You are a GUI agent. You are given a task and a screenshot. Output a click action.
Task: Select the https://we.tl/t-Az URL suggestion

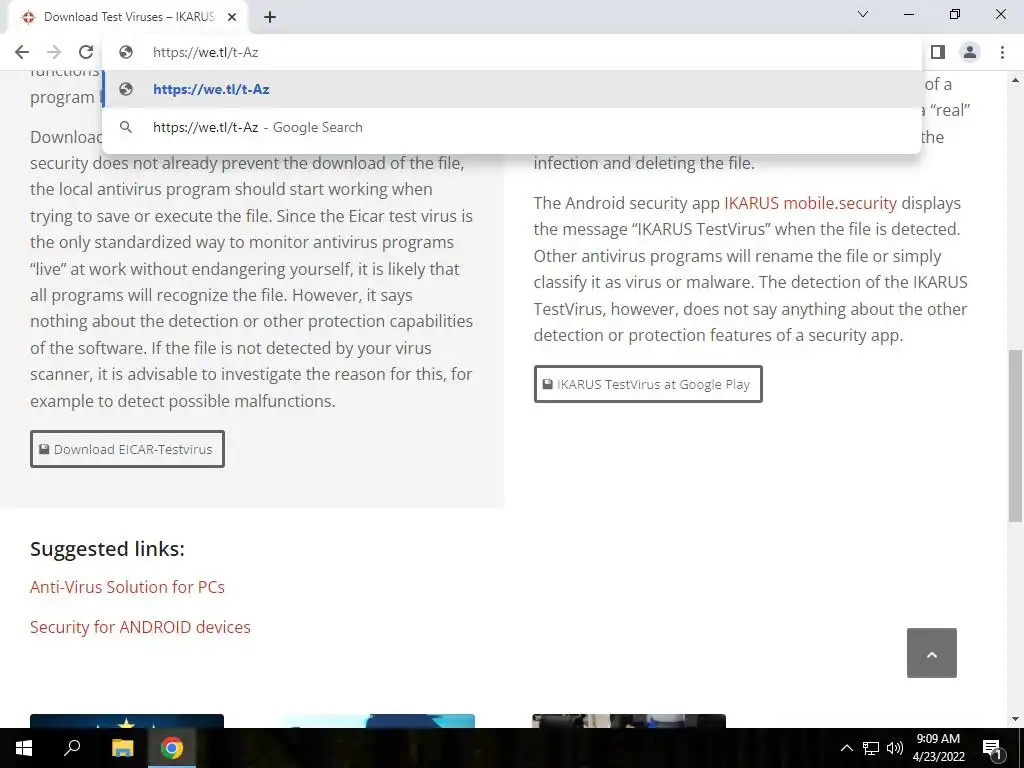tap(511, 89)
